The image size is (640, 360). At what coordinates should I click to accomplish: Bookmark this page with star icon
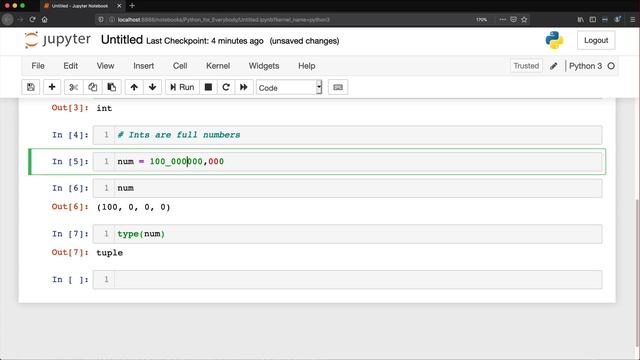point(524,19)
